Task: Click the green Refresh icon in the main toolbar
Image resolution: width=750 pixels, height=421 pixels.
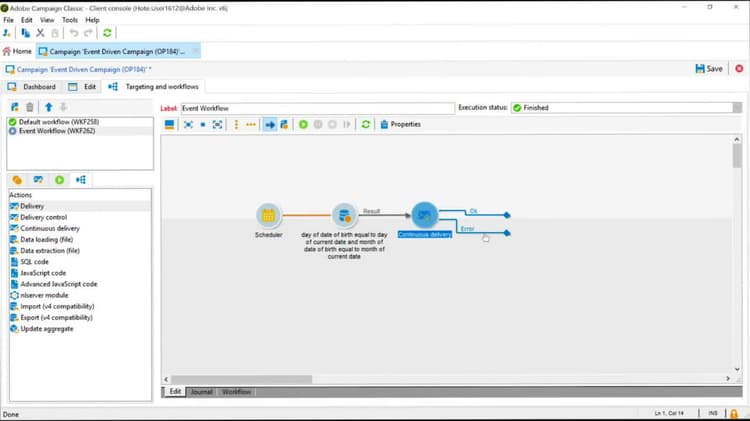Action: coord(107,33)
